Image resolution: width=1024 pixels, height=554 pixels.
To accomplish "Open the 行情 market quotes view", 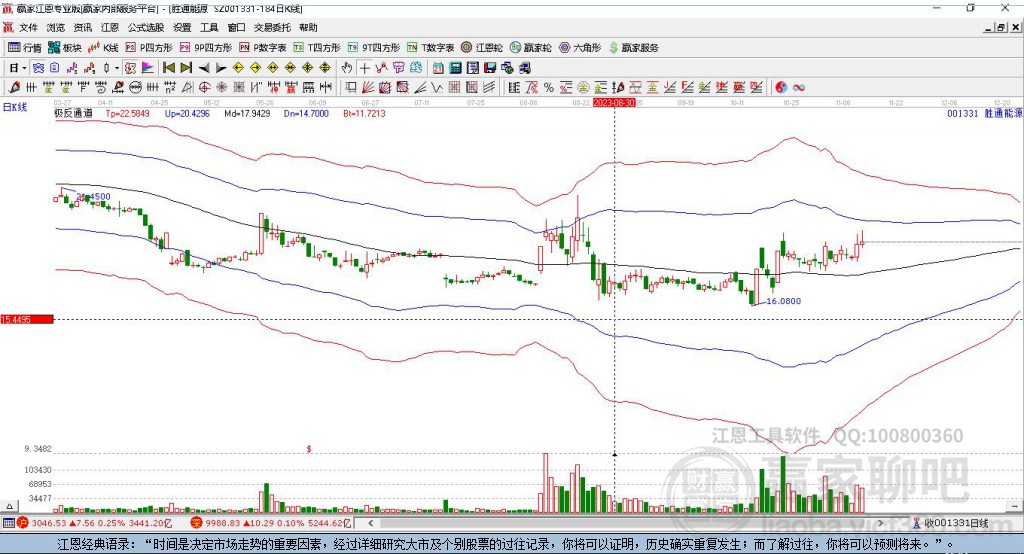I will [25, 48].
